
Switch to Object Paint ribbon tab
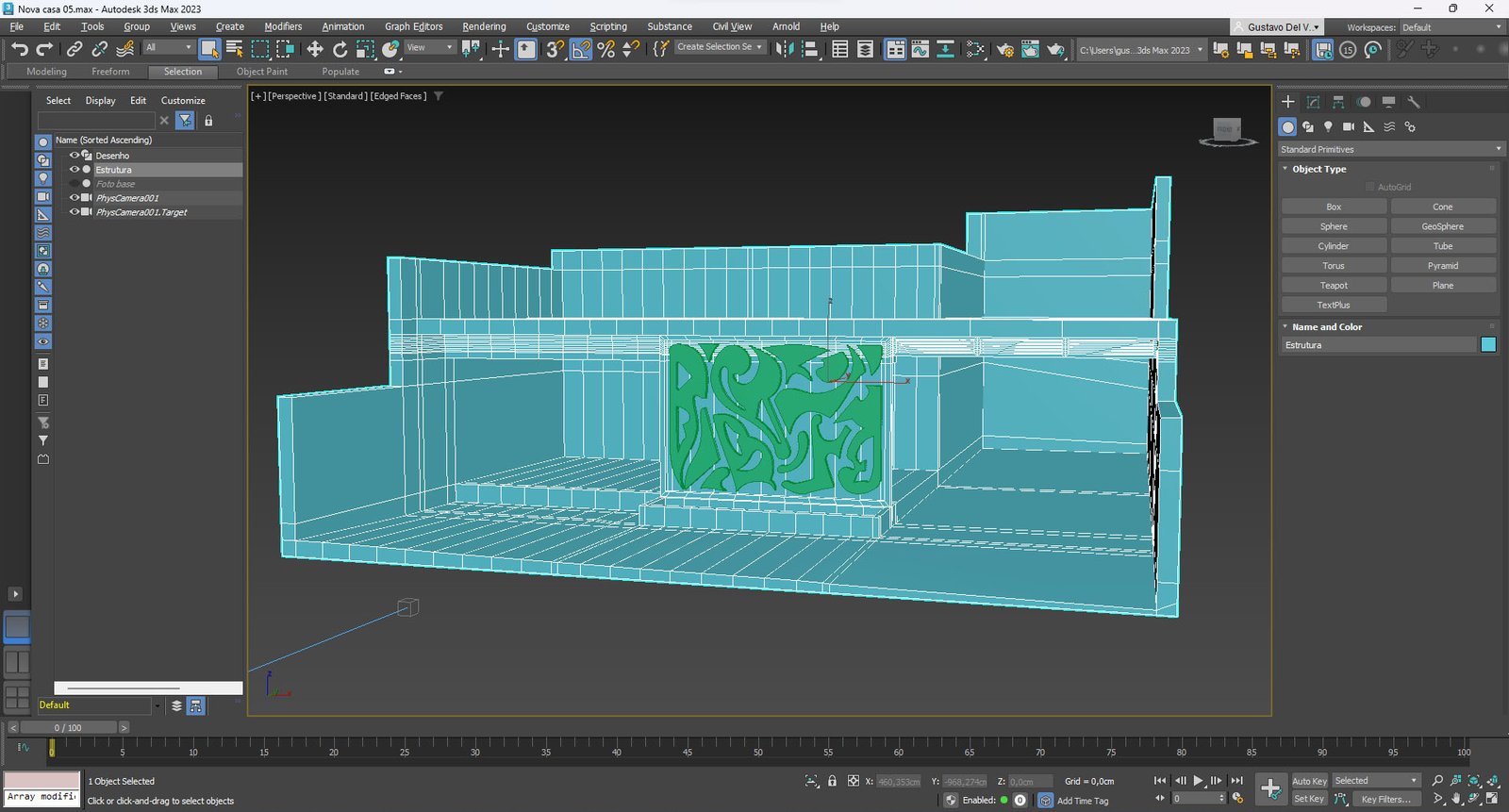262,72
